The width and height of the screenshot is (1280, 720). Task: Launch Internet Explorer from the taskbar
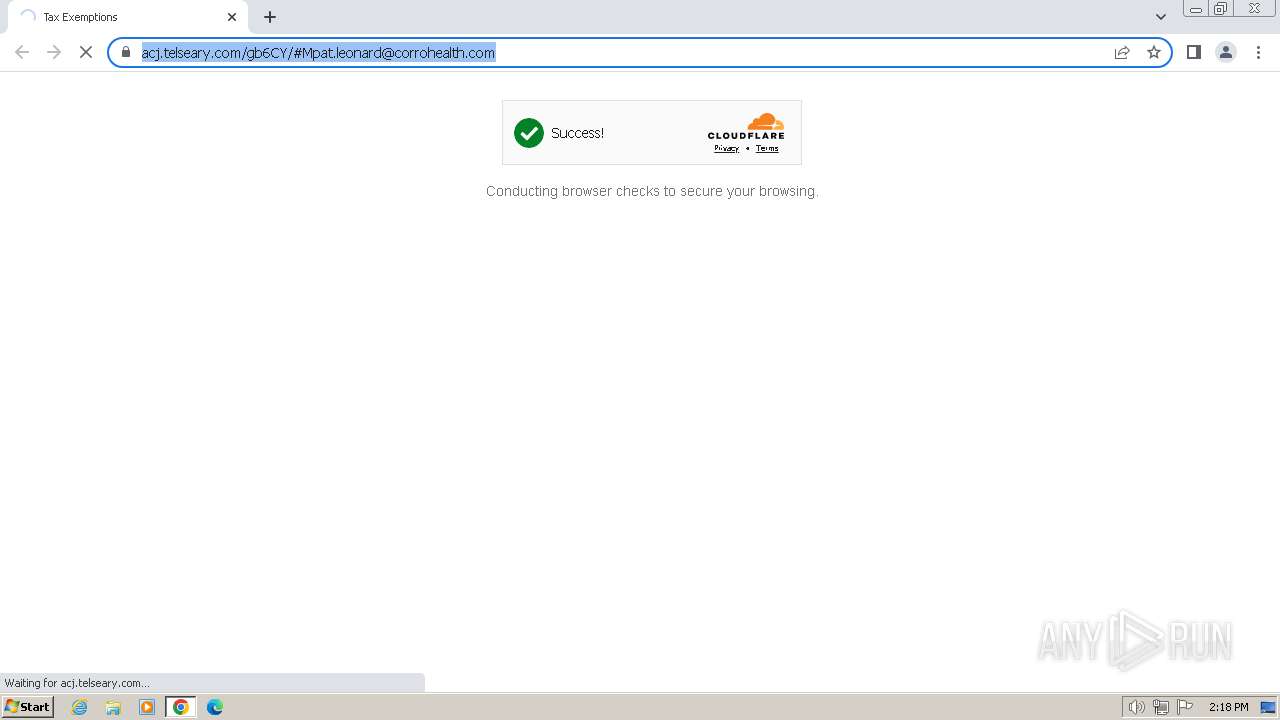coord(80,707)
